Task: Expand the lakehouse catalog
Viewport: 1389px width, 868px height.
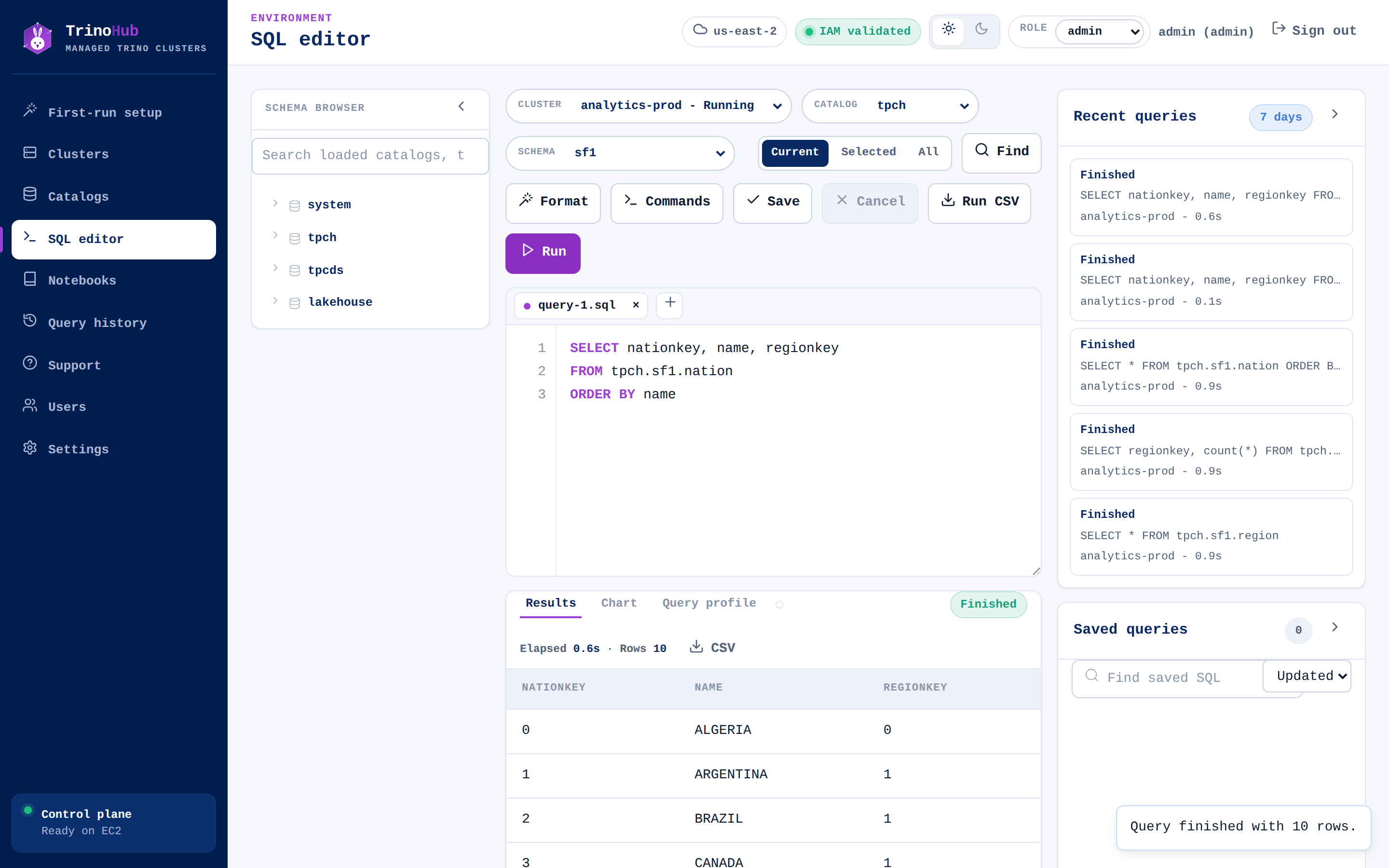Action: tap(275, 301)
